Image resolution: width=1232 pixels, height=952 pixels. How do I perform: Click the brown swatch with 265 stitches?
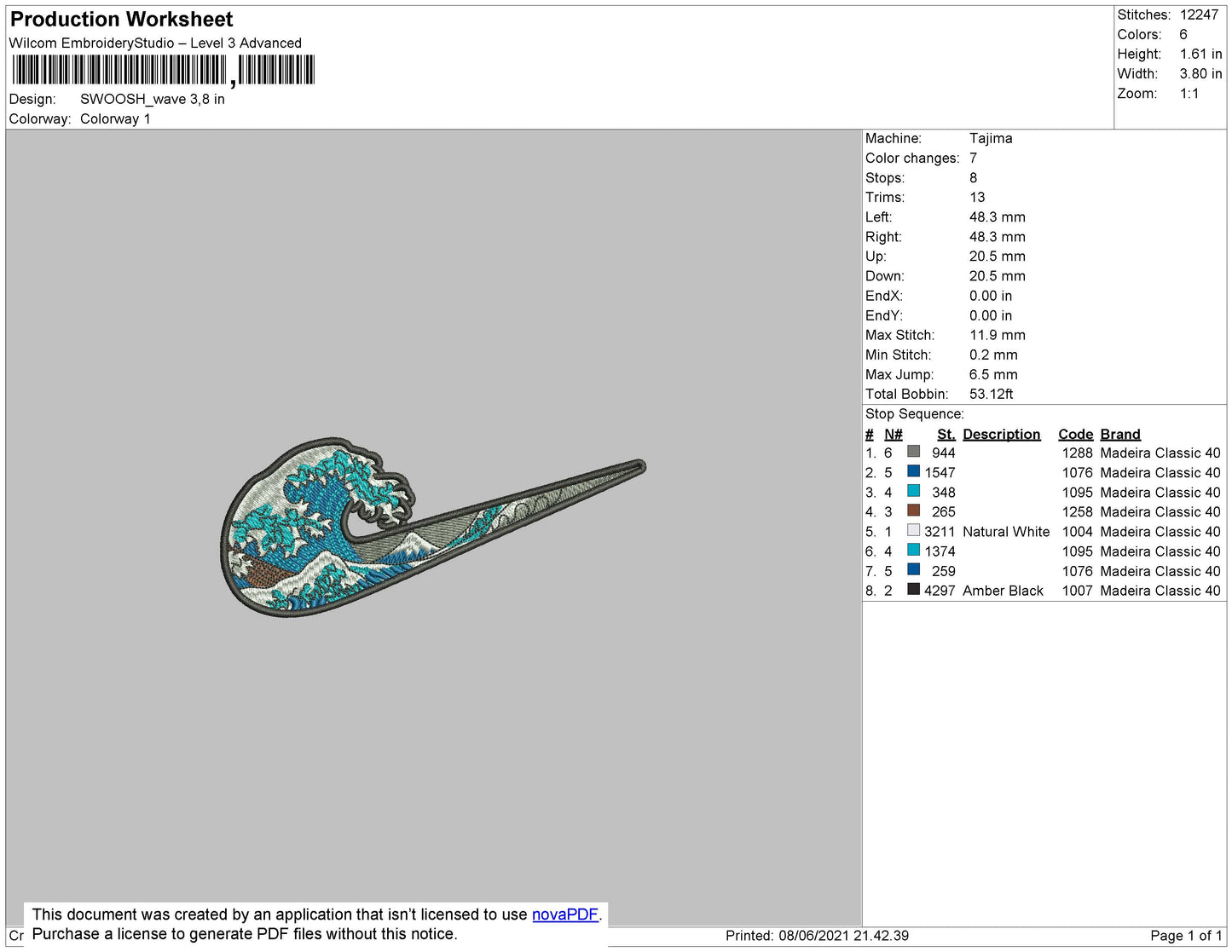pos(913,511)
